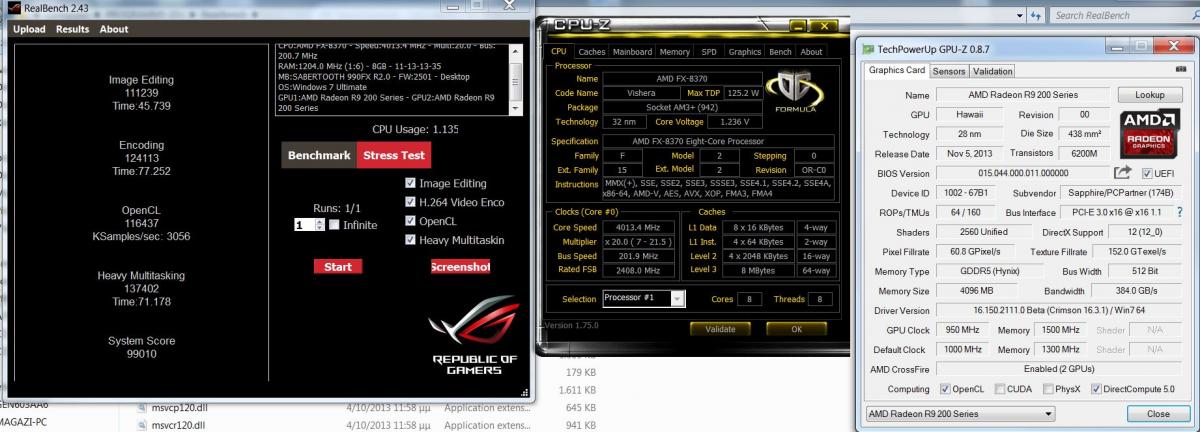1200x432 pixels.
Task: Uncheck the OpenCL benchmark in RealBench
Action: tap(410, 221)
